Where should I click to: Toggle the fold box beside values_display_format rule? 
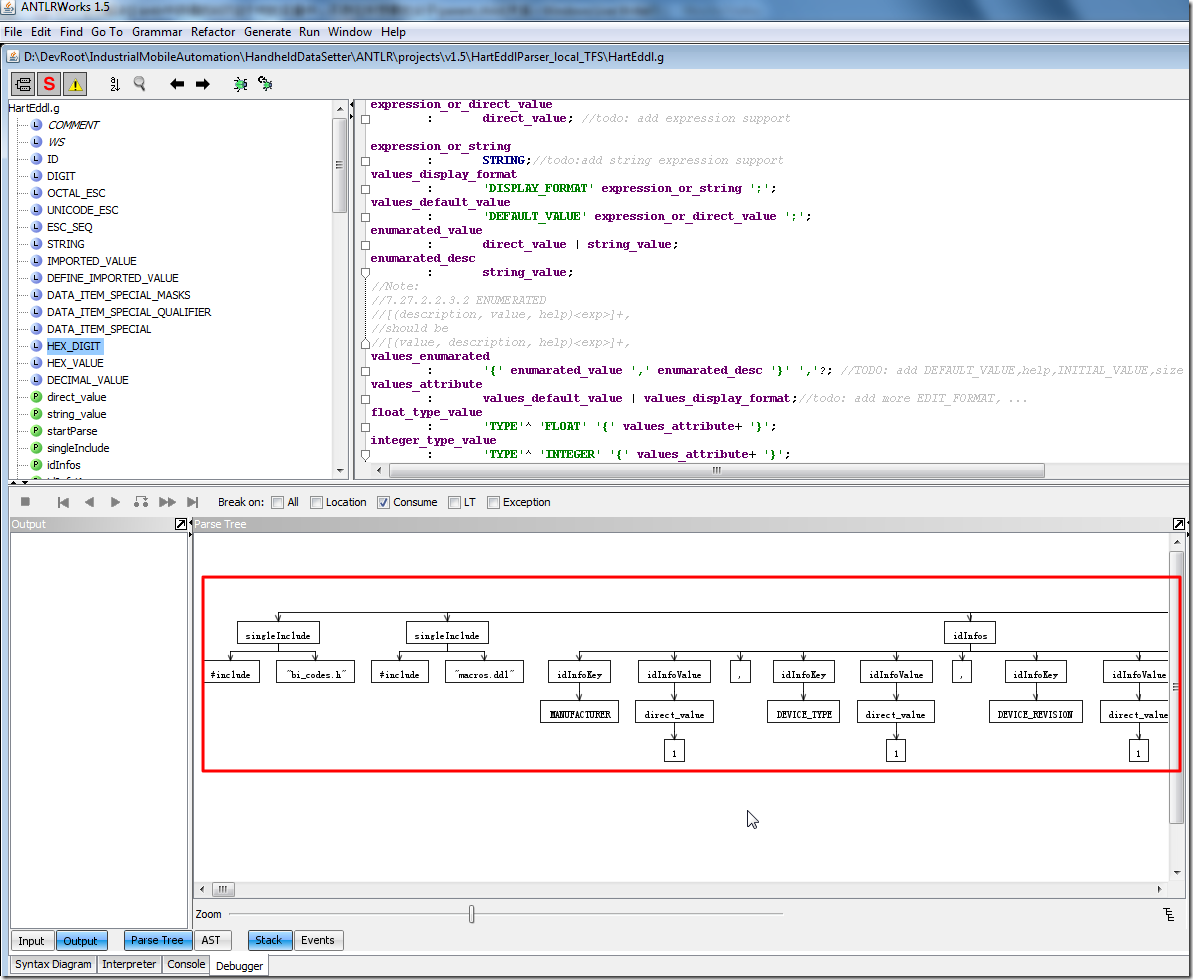365,188
